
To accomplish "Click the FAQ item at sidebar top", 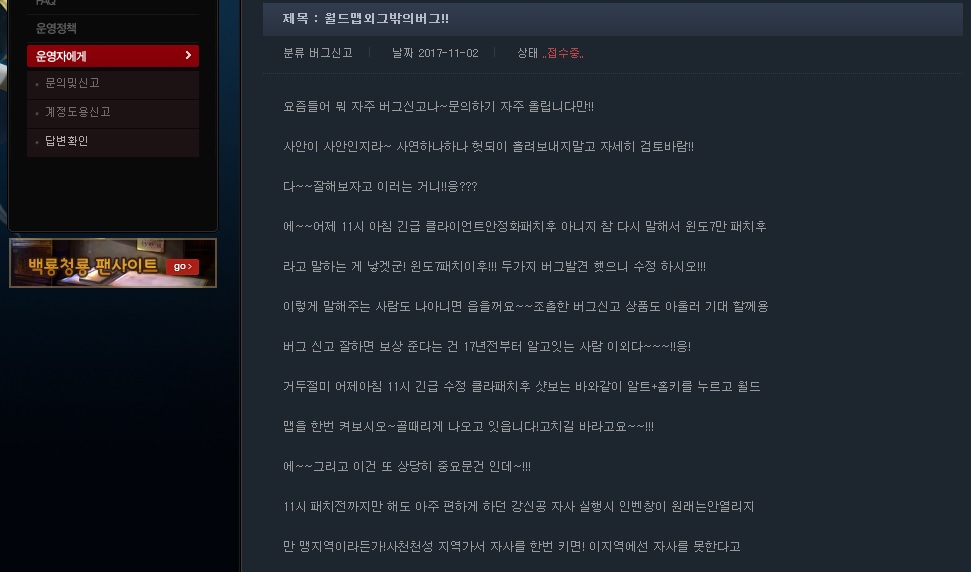I will click(x=45, y=2).
